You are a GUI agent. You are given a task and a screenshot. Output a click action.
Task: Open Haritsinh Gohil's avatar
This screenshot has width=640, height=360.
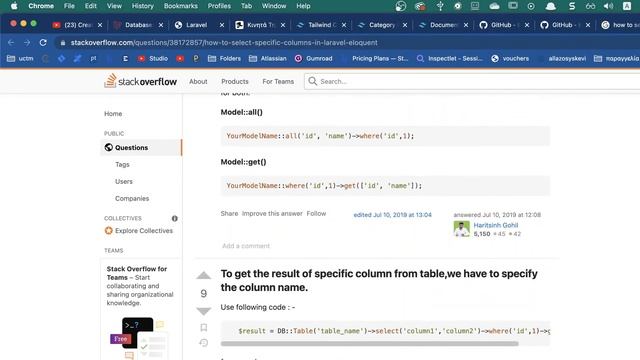click(x=462, y=229)
